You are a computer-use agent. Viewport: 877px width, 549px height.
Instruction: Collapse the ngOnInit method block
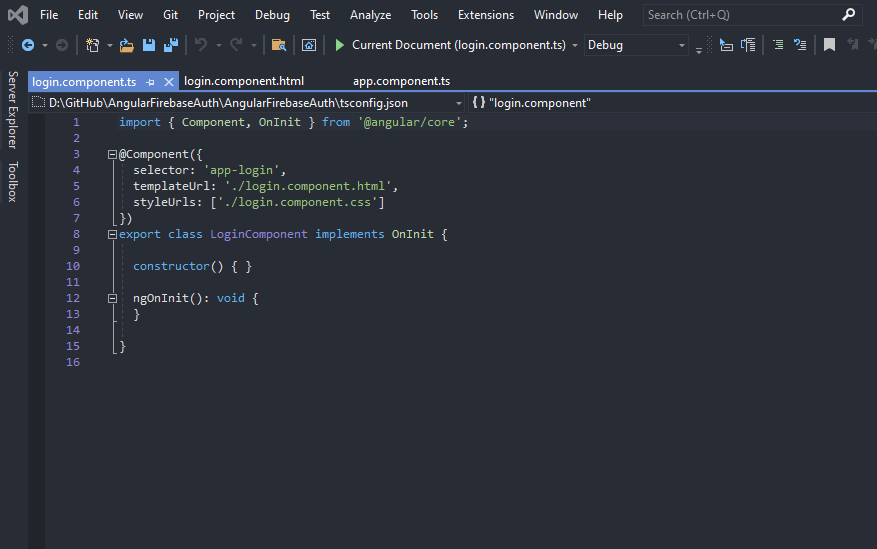click(x=111, y=299)
